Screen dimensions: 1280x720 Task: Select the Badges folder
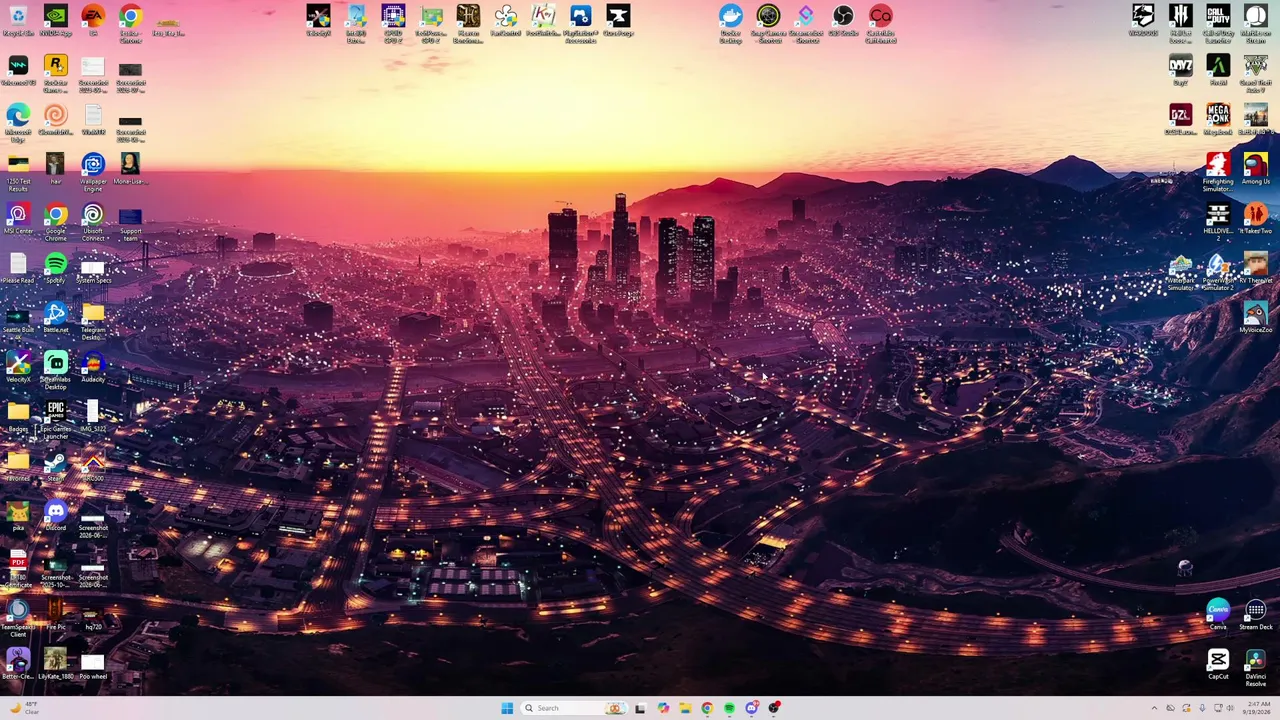coord(18,417)
